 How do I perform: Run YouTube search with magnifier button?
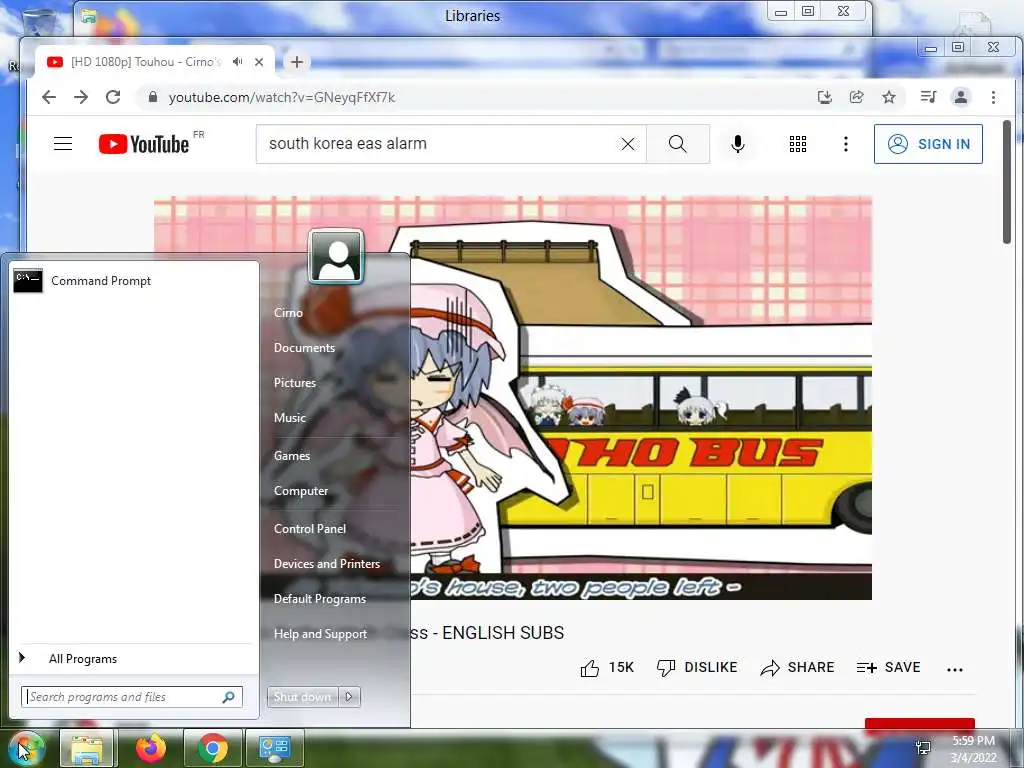pos(678,144)
